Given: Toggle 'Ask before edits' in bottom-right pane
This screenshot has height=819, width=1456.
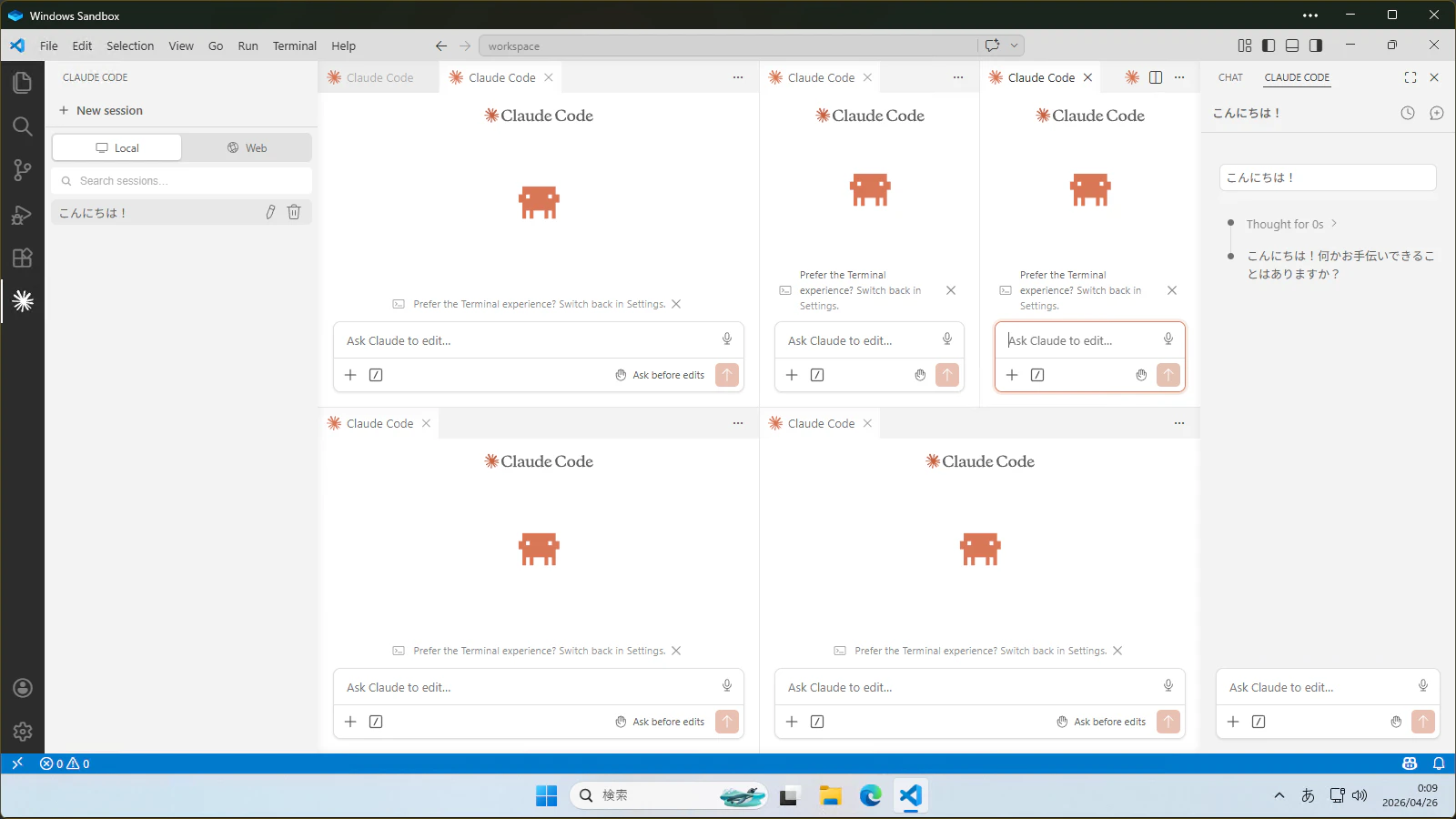Looking at the screenshot, I should [x=1101, y=722].
